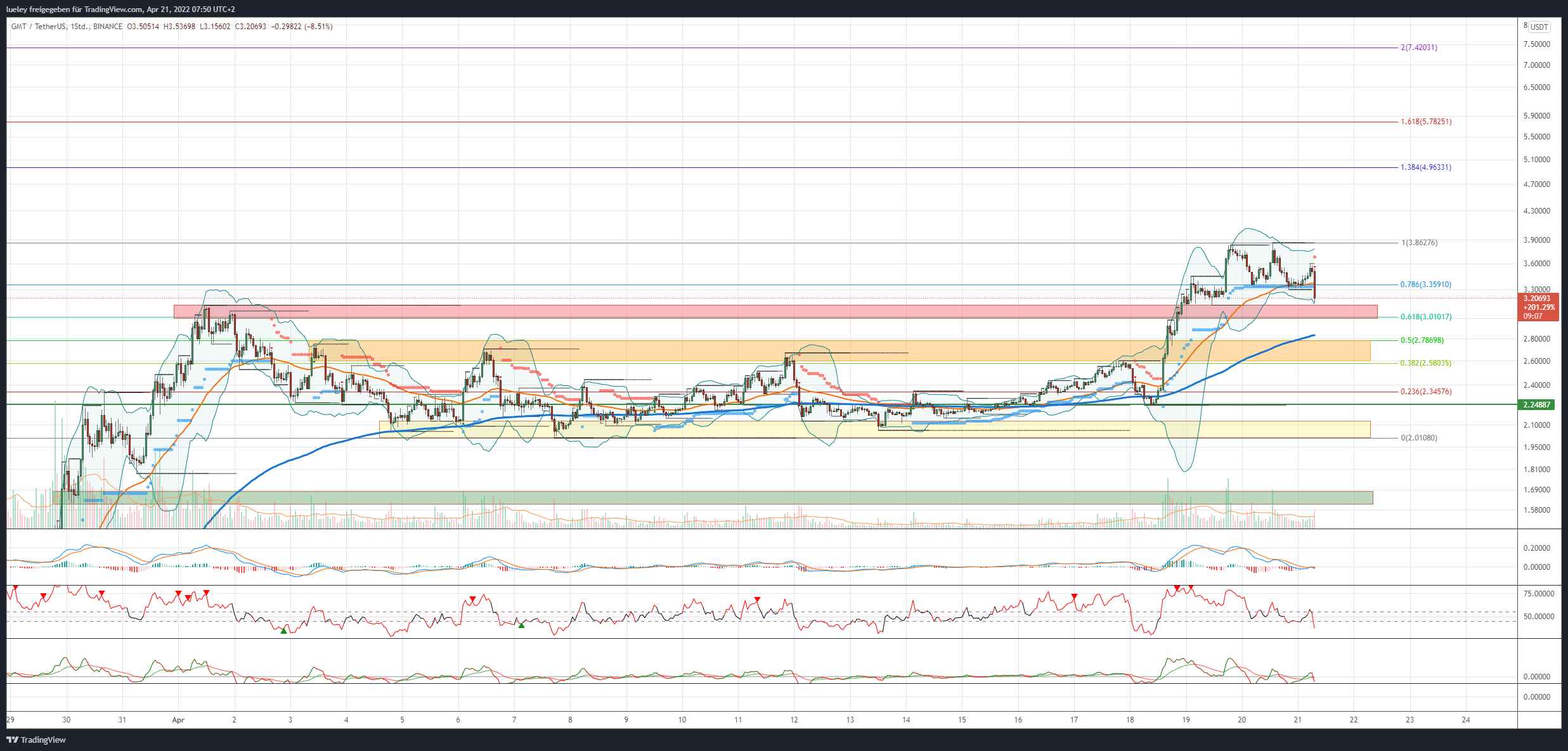Click the TradingView logo at the bottom-left

[36, 740]
